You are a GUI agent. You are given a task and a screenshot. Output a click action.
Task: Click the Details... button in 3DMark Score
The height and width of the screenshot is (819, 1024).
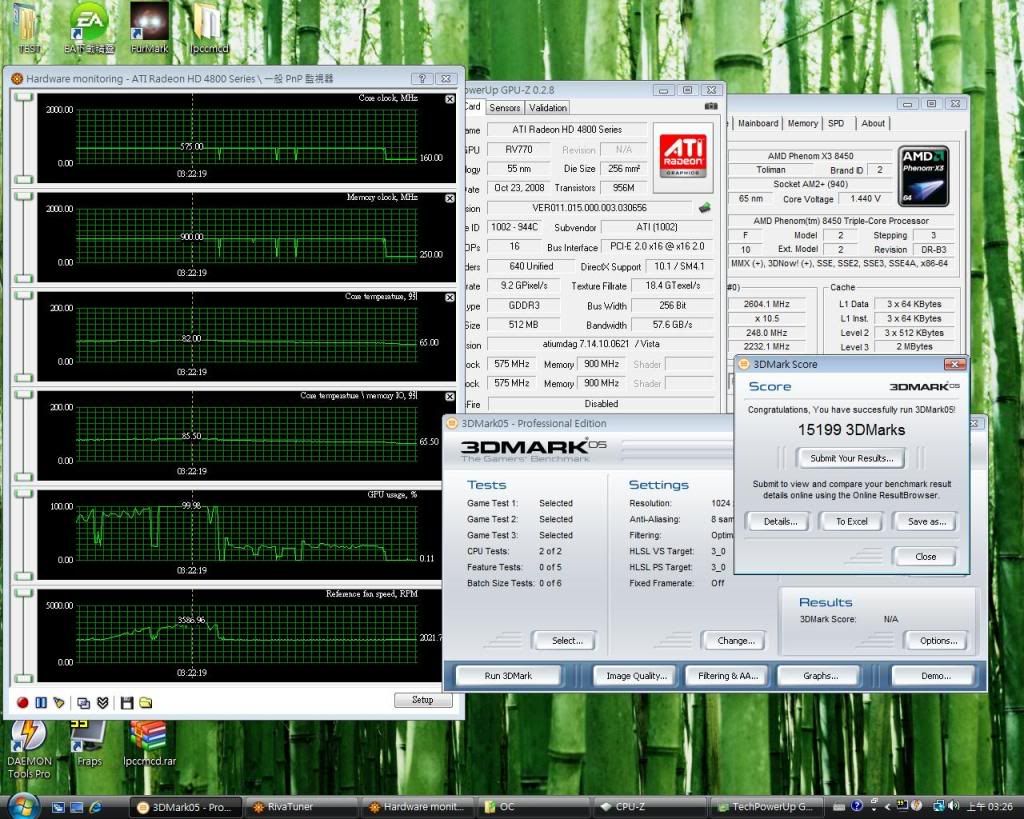pos(780,521)
